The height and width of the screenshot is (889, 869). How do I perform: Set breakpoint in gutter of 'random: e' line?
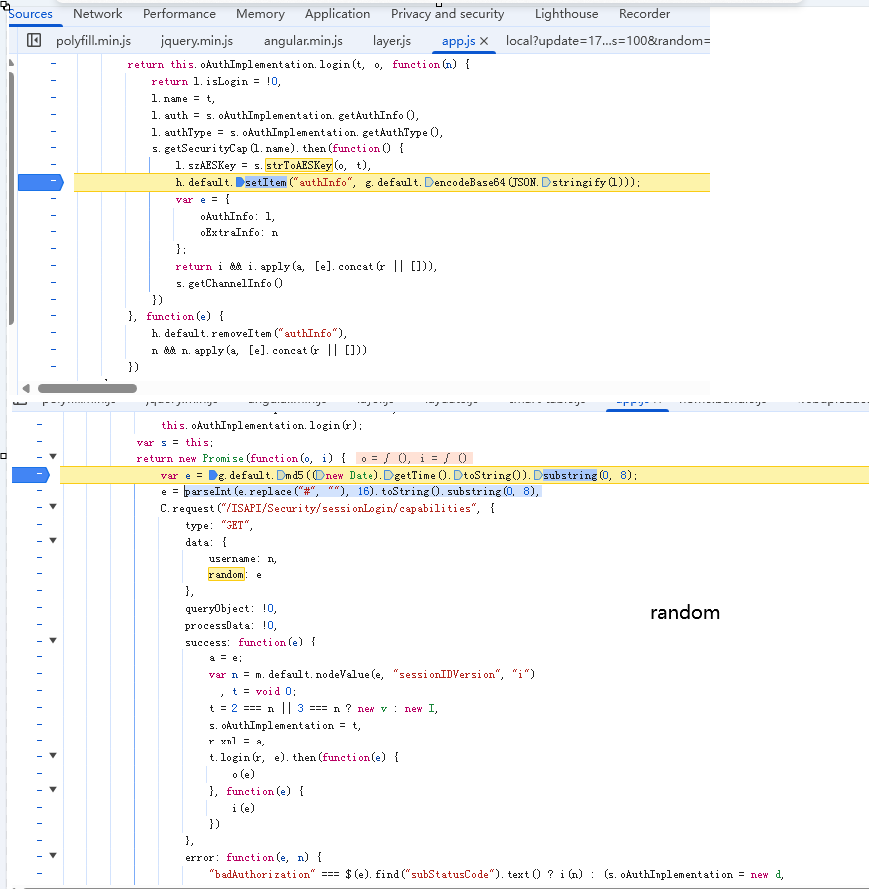pos(39,573)
